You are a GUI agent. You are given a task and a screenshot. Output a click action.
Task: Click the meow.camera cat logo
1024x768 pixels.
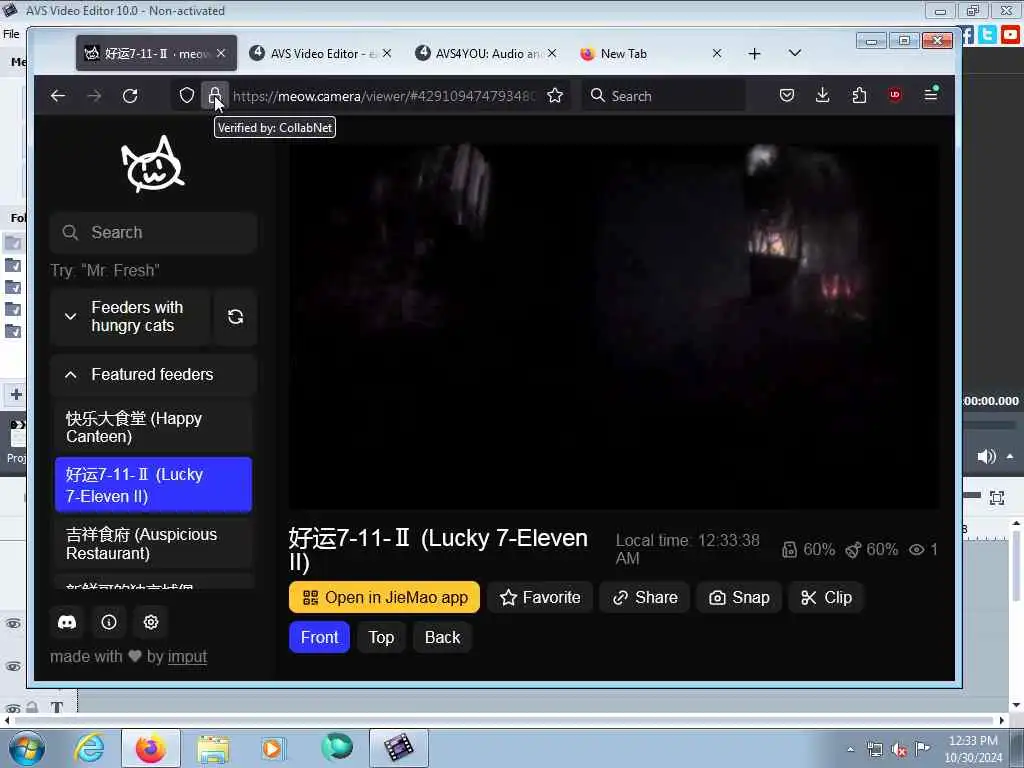pyautogui.click(x=153, y=164)
